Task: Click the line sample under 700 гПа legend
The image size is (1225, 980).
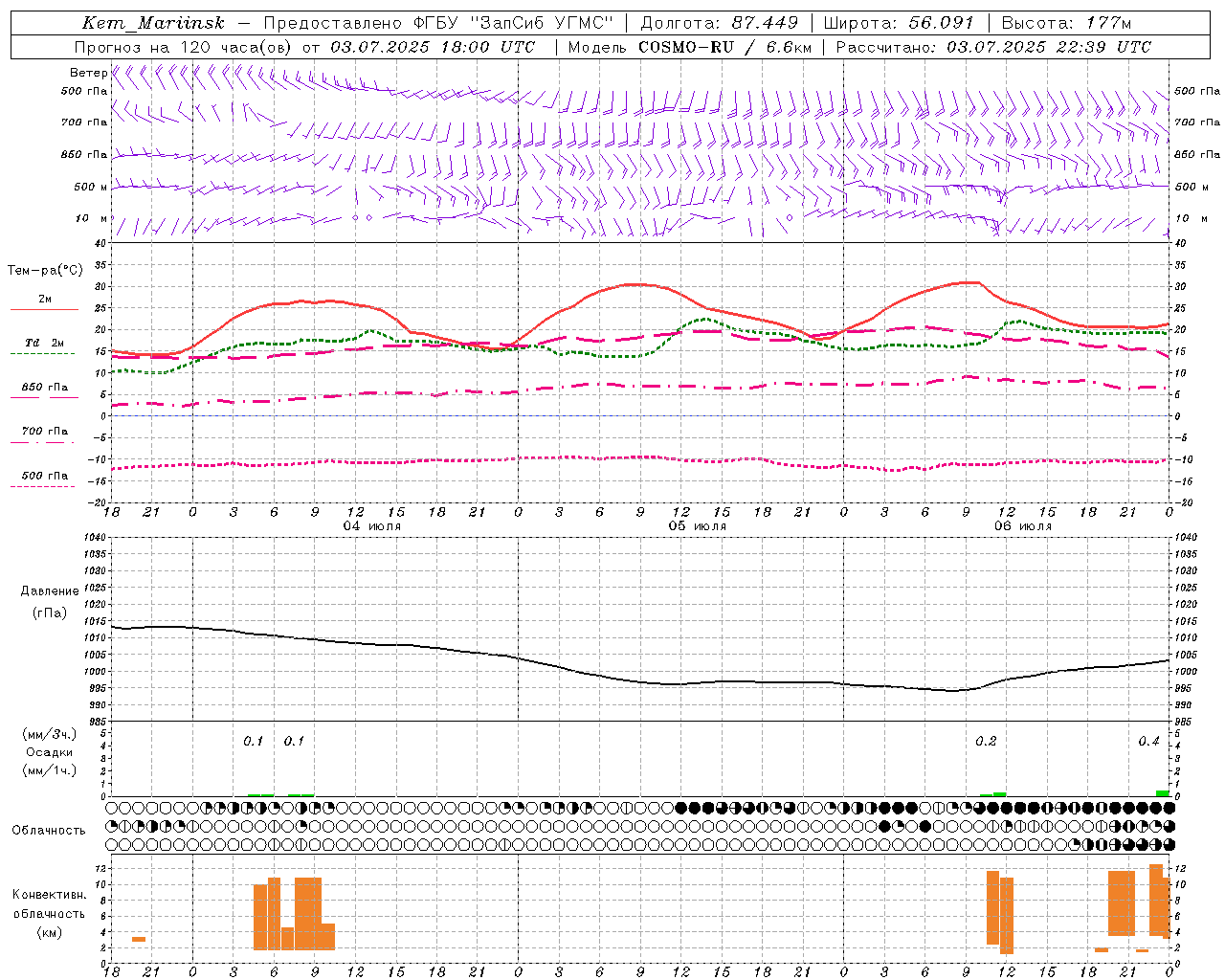Action: coord(44,442)
